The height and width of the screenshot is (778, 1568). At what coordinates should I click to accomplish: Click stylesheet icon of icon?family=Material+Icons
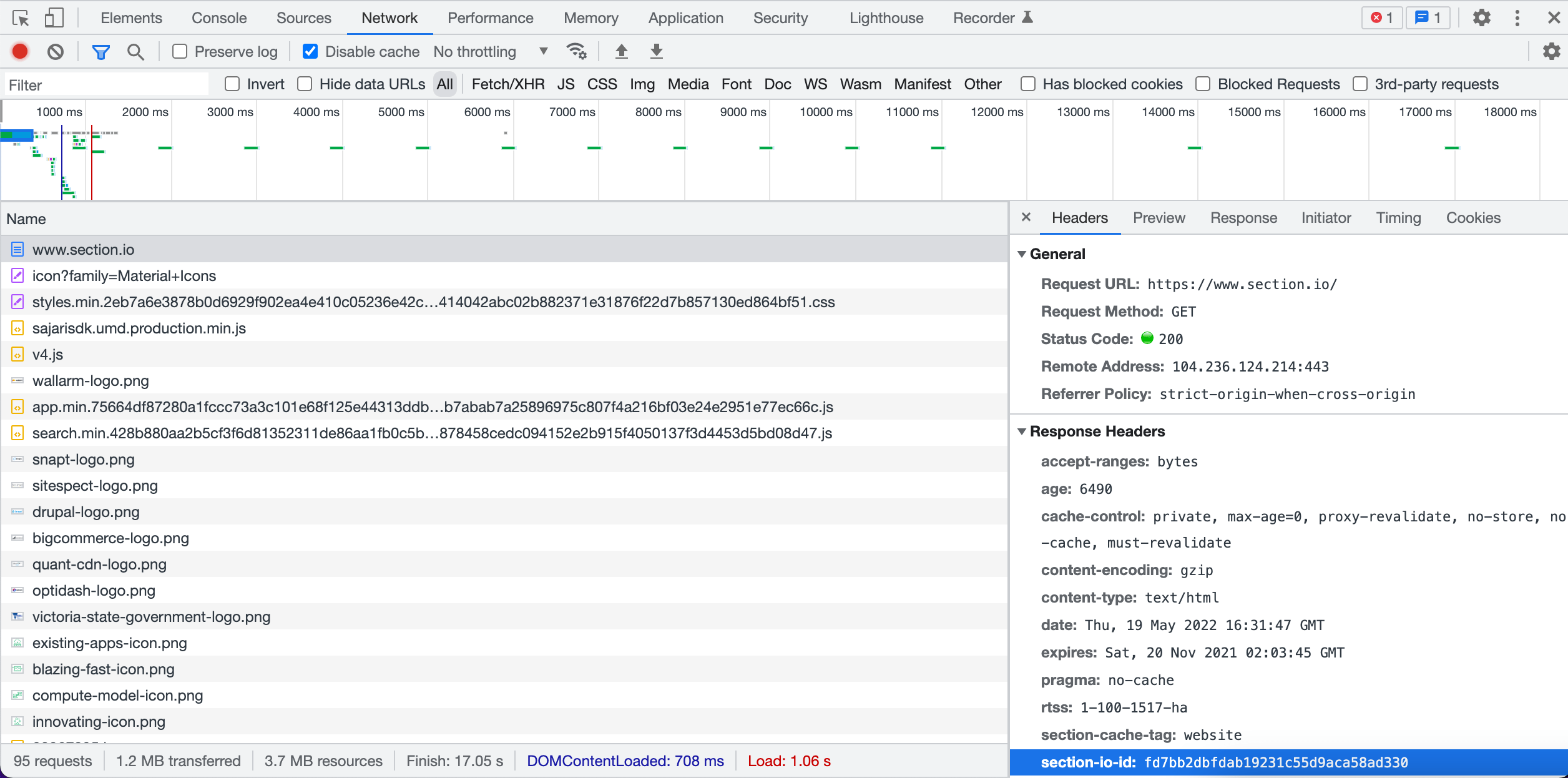pyautogui.click(x=17, y=276)
